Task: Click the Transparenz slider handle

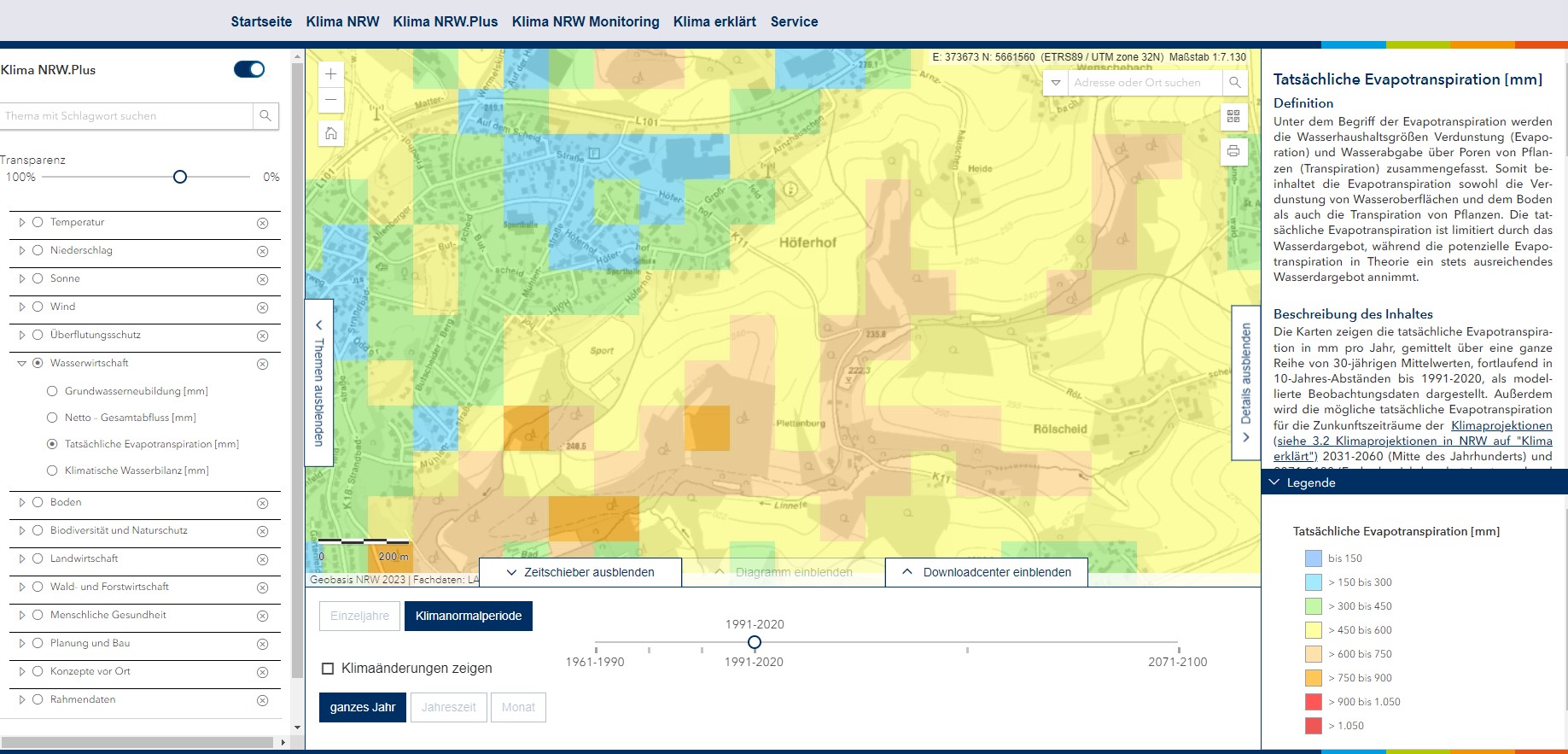Action: tap(180, 177)
